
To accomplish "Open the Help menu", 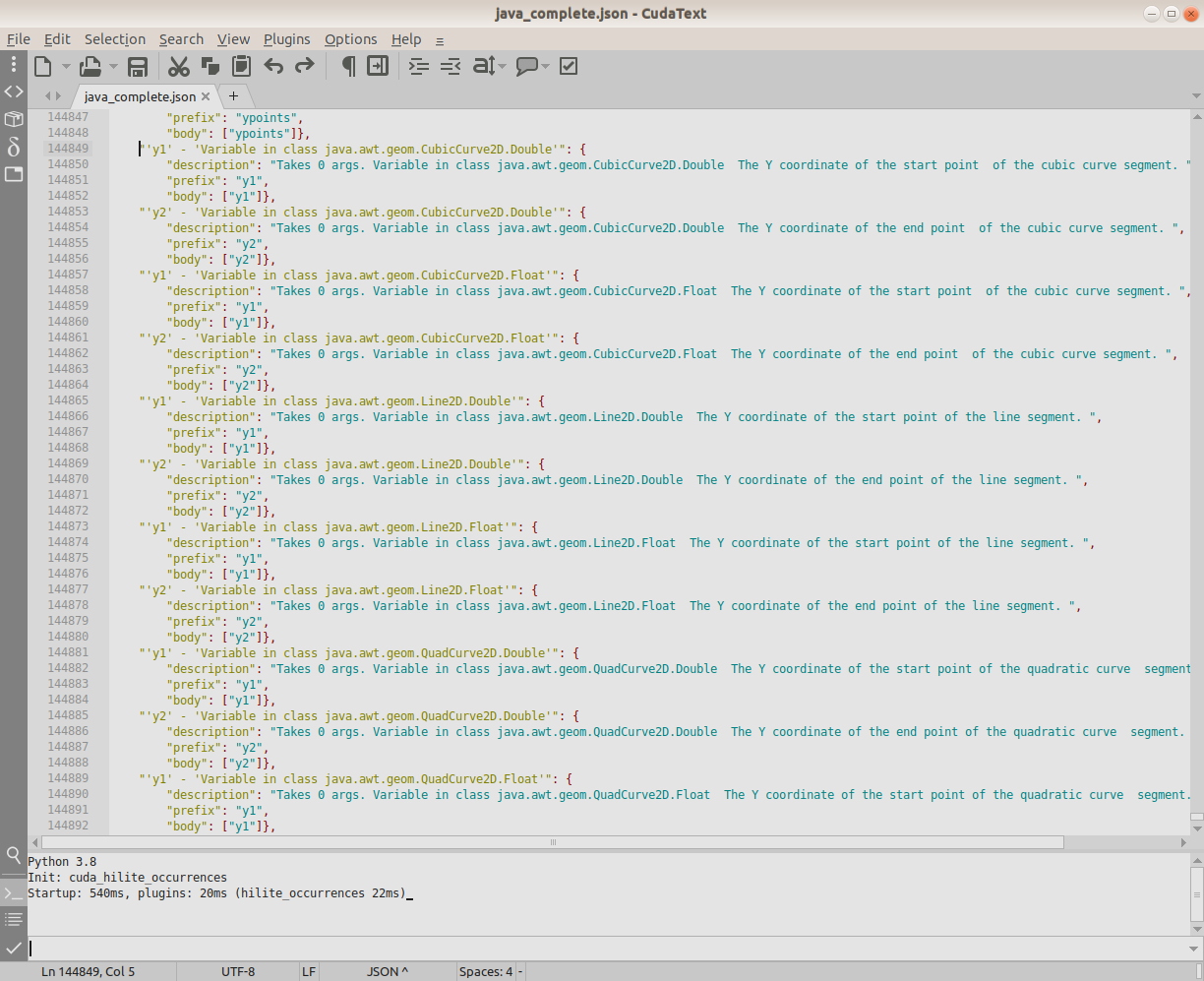I will pyautogui.click(x=406, y=39).
